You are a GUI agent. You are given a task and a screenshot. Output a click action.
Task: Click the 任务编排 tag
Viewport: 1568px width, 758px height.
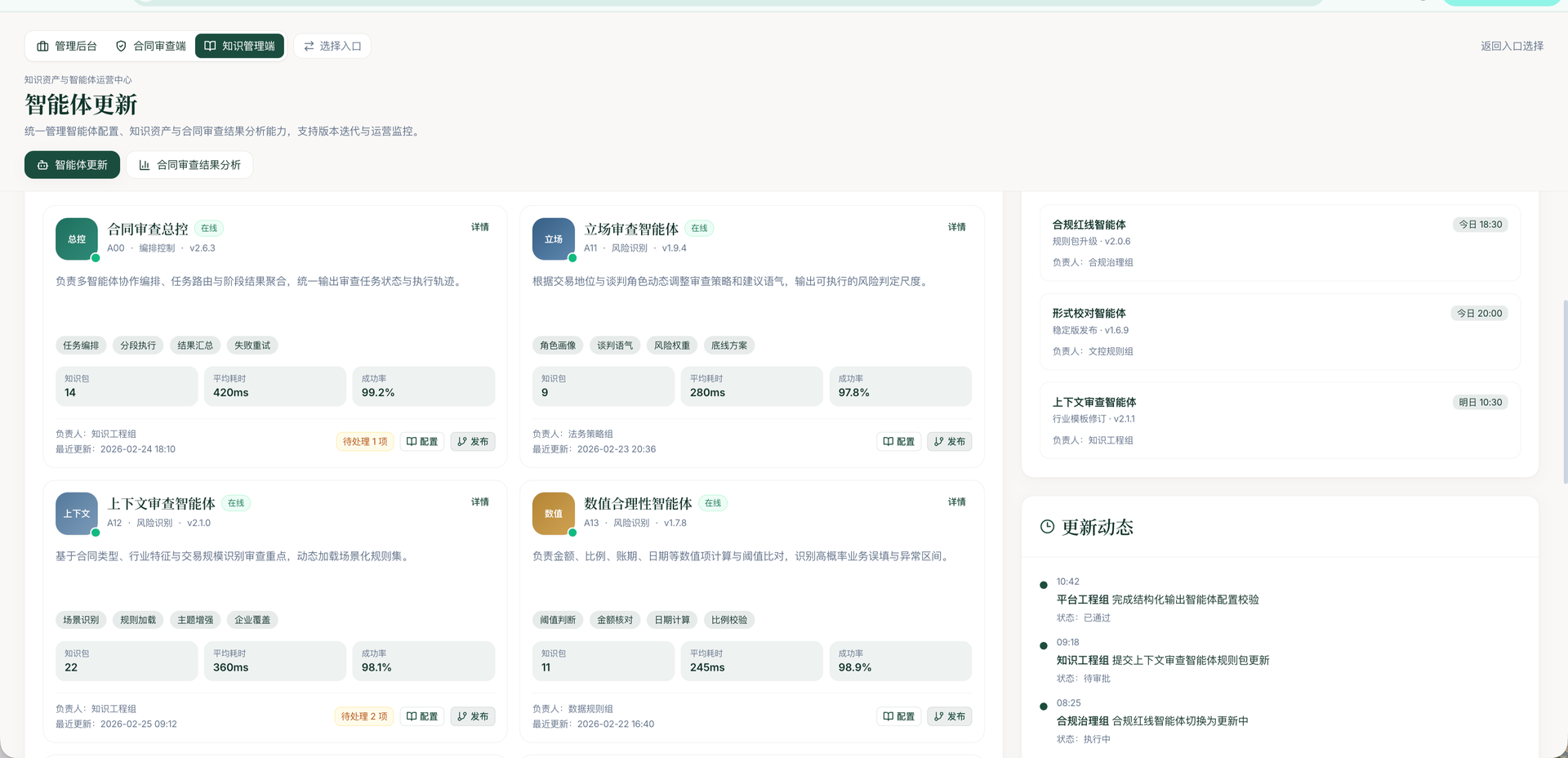(81, 346)
